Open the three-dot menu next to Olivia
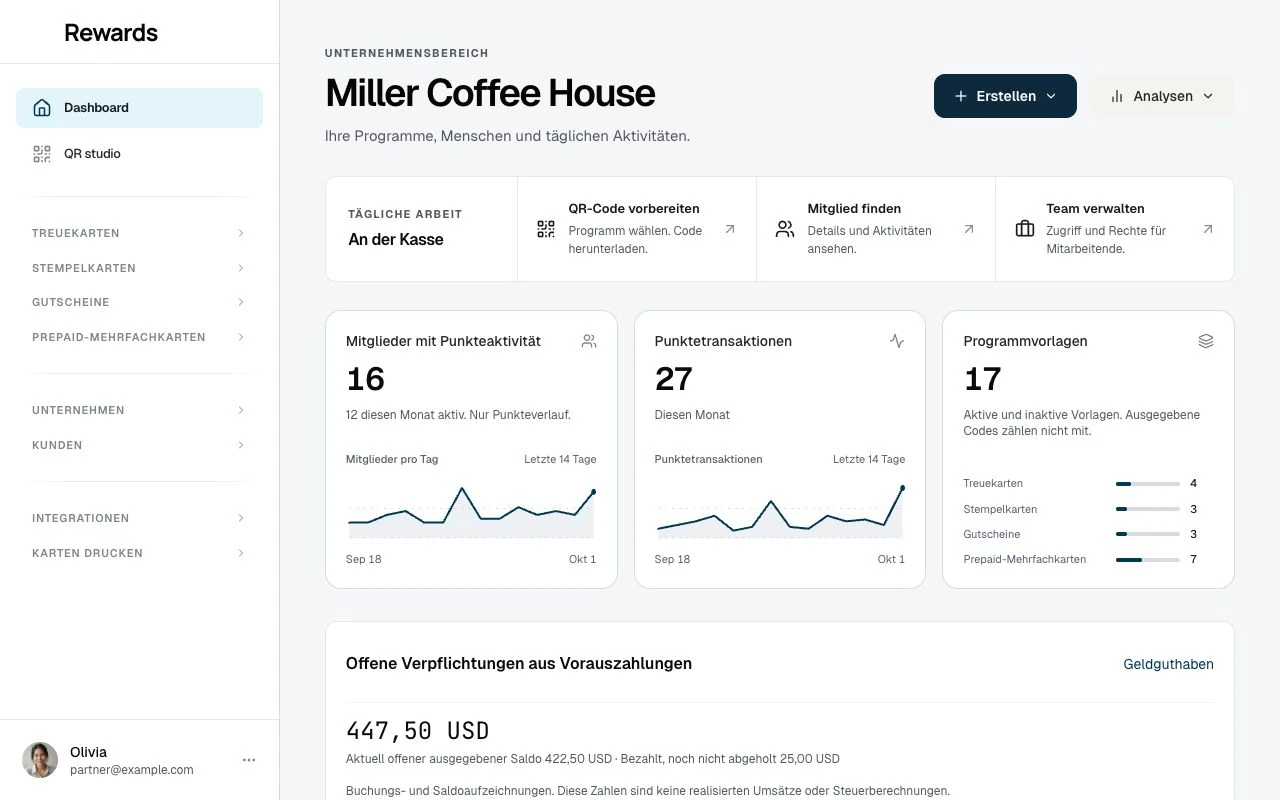Screen dimensions: 1280x800 click(x=249, y=760)
